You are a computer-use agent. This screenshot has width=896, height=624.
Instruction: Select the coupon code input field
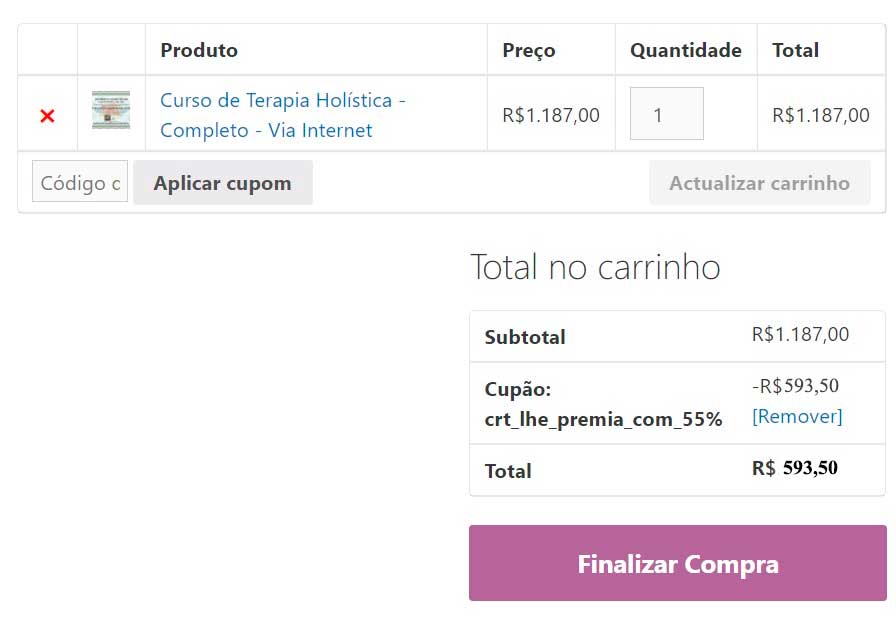coord(79,182)
